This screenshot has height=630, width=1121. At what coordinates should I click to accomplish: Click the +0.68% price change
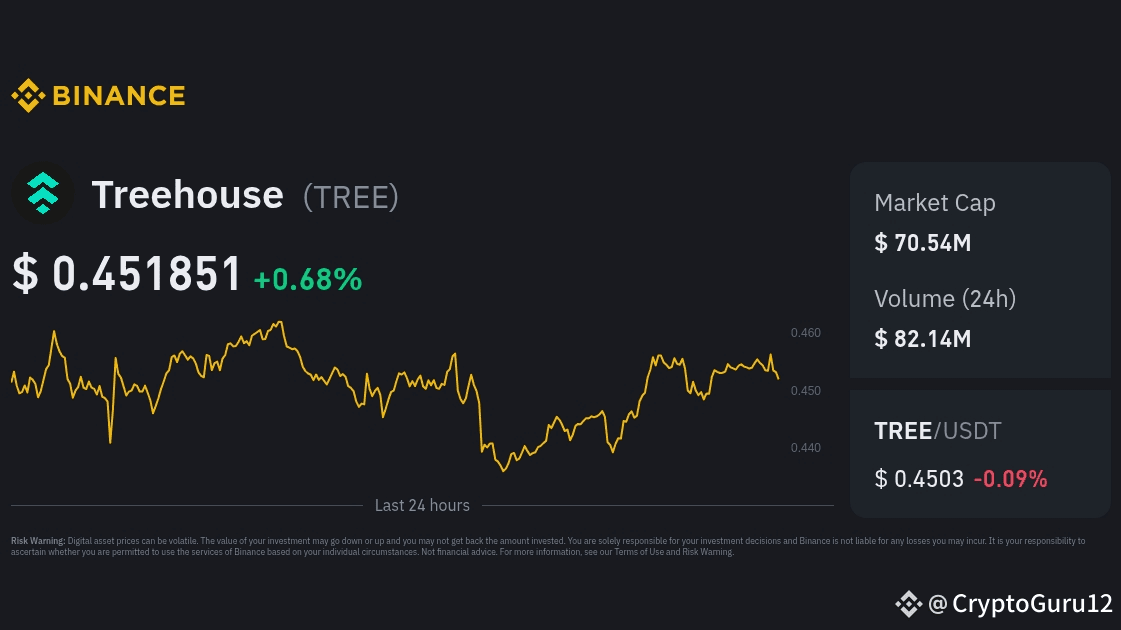point(308,279)
